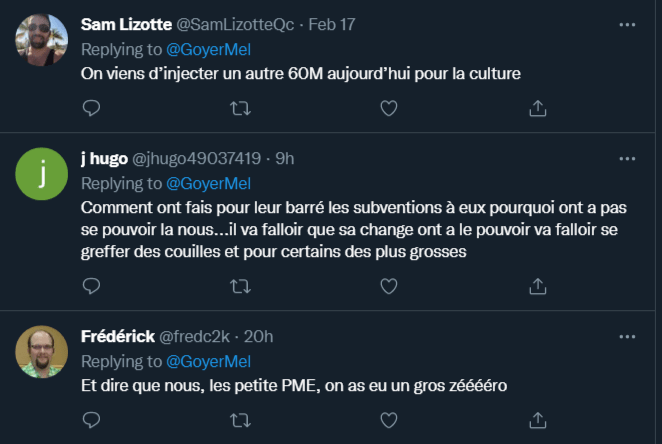Screen dimensions: 662x444
Task: Like Sam Lizotte's tweet
Action: point(389,108)
